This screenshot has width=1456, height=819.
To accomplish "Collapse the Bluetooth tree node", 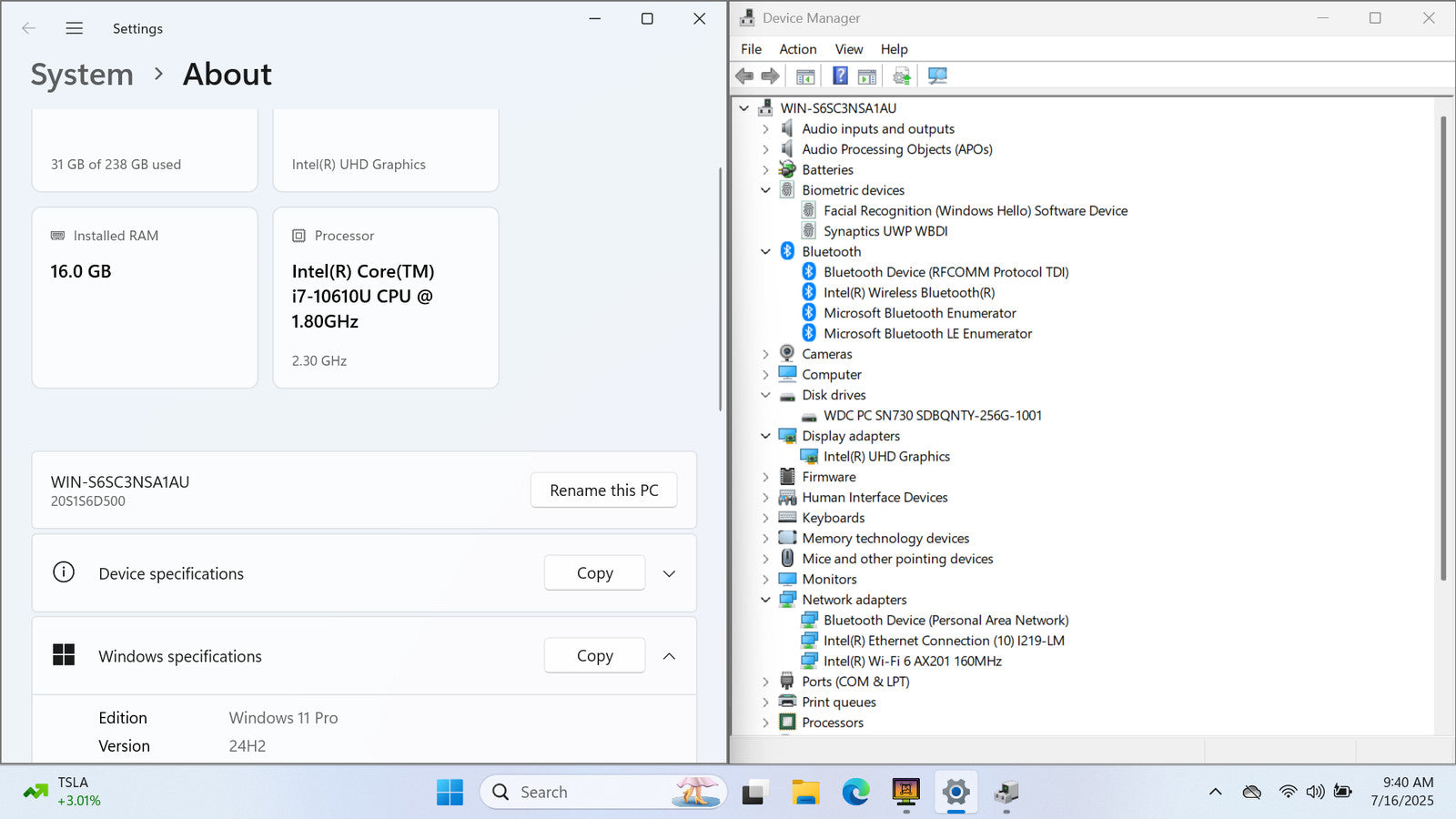I will coord(765,252).
